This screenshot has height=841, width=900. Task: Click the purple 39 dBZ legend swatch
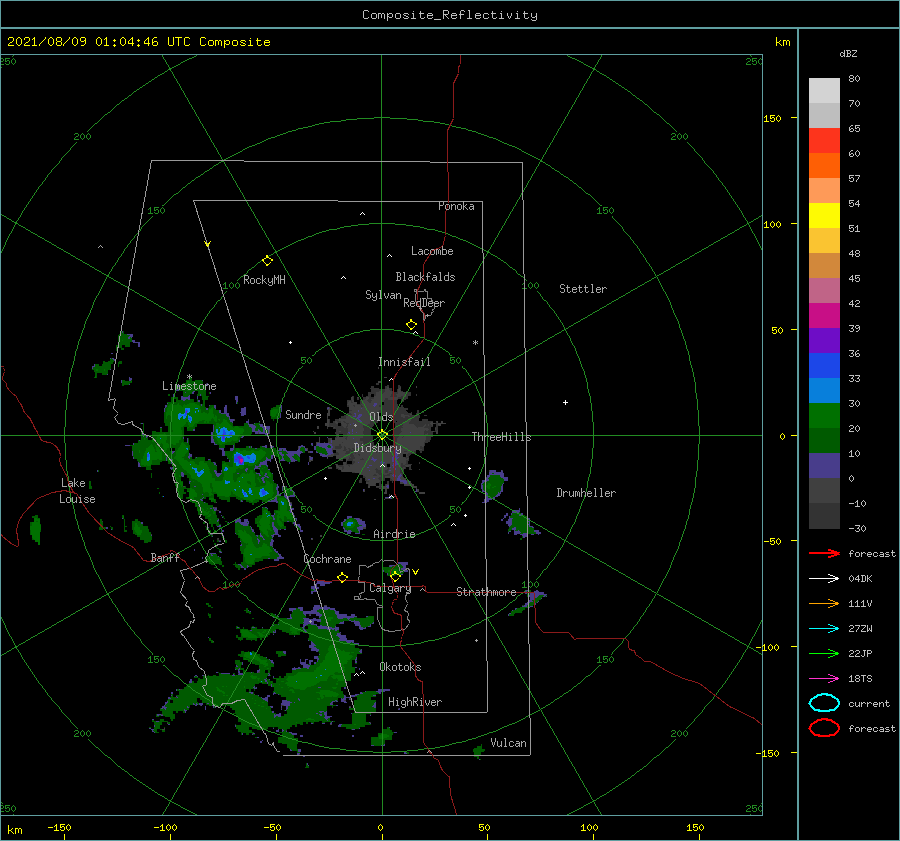pyautogui.click(x=824, y=340)
